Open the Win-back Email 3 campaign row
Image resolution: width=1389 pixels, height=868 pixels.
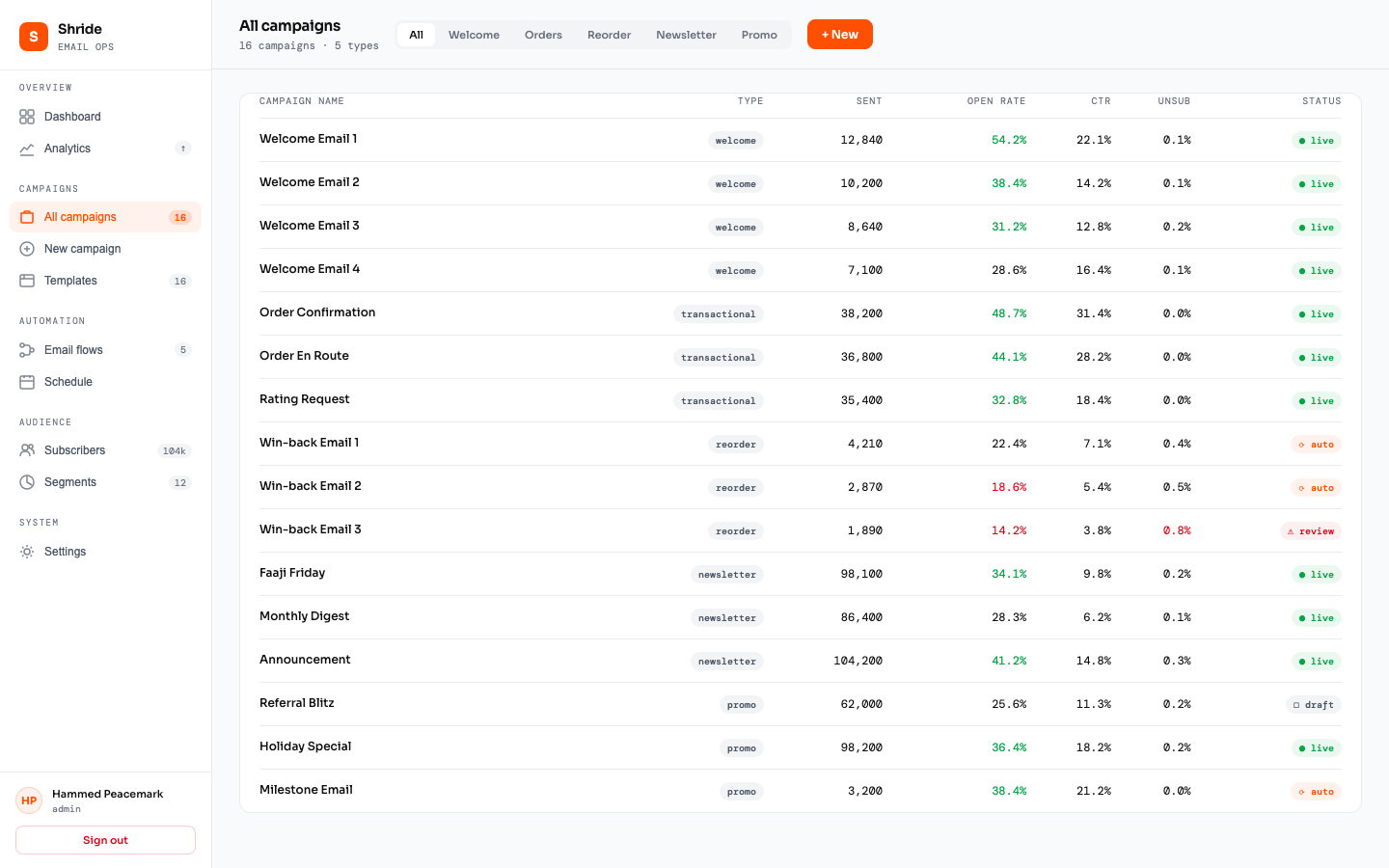[311, 529]
